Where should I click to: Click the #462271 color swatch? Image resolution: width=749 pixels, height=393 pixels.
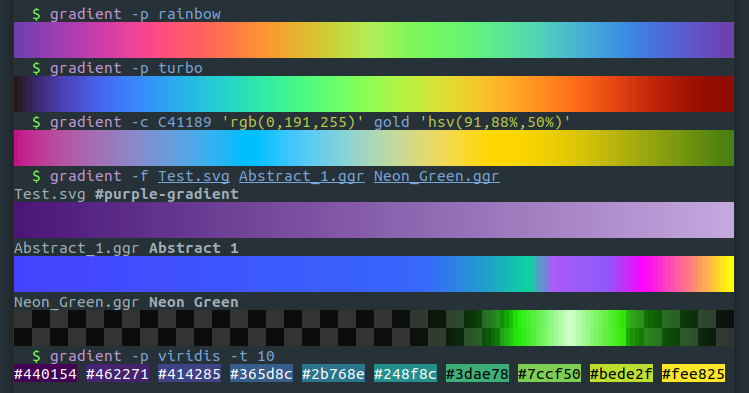point(118,373)
